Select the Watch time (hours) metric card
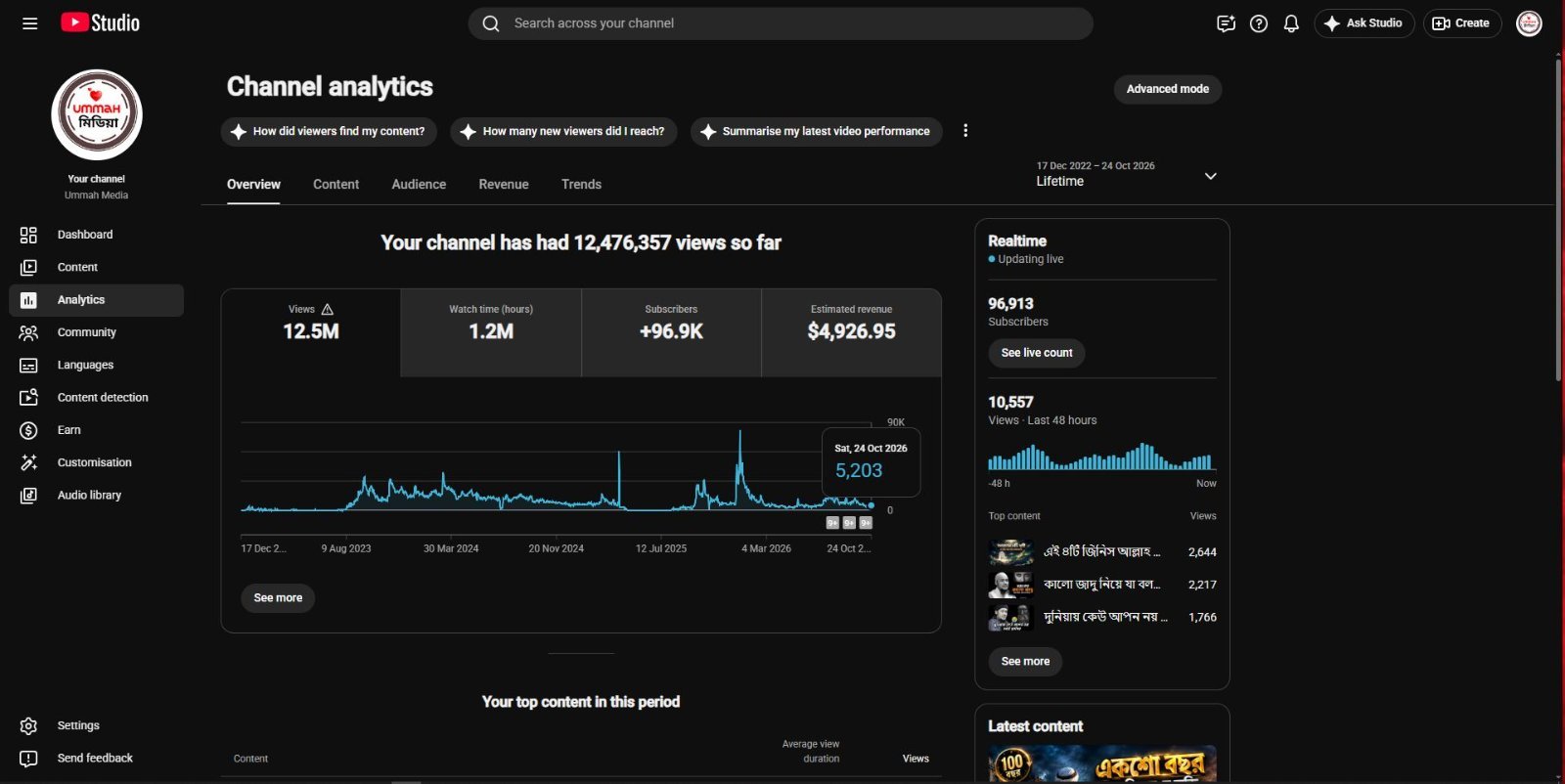Screen dimensions: 1565x784 coord(491,332)
